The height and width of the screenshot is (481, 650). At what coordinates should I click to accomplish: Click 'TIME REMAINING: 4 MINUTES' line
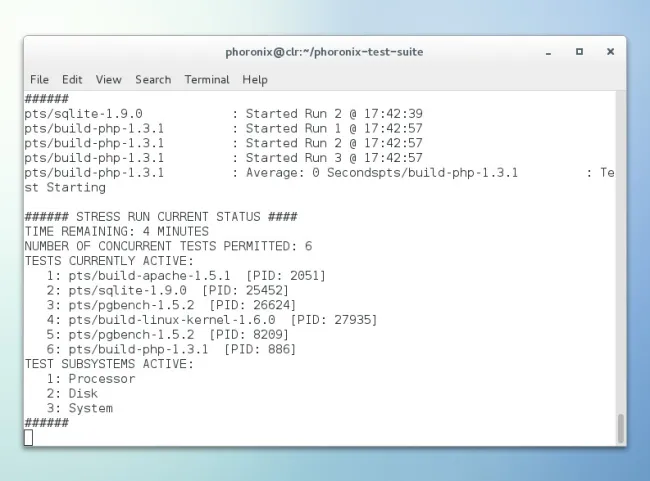pyautogui.click(x=116, y=231)
